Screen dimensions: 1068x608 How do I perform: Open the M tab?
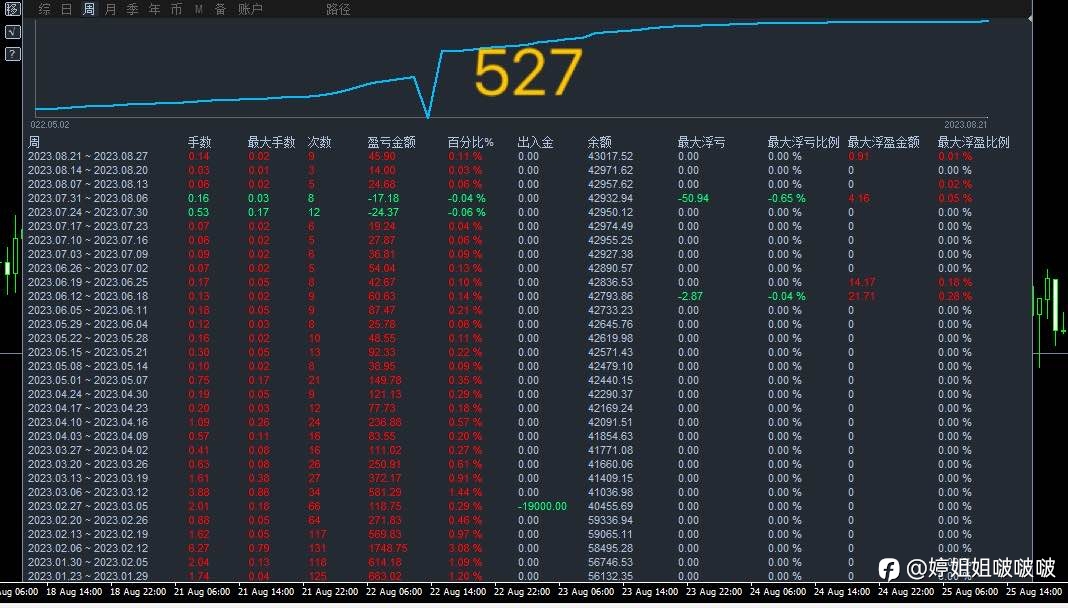199,9
